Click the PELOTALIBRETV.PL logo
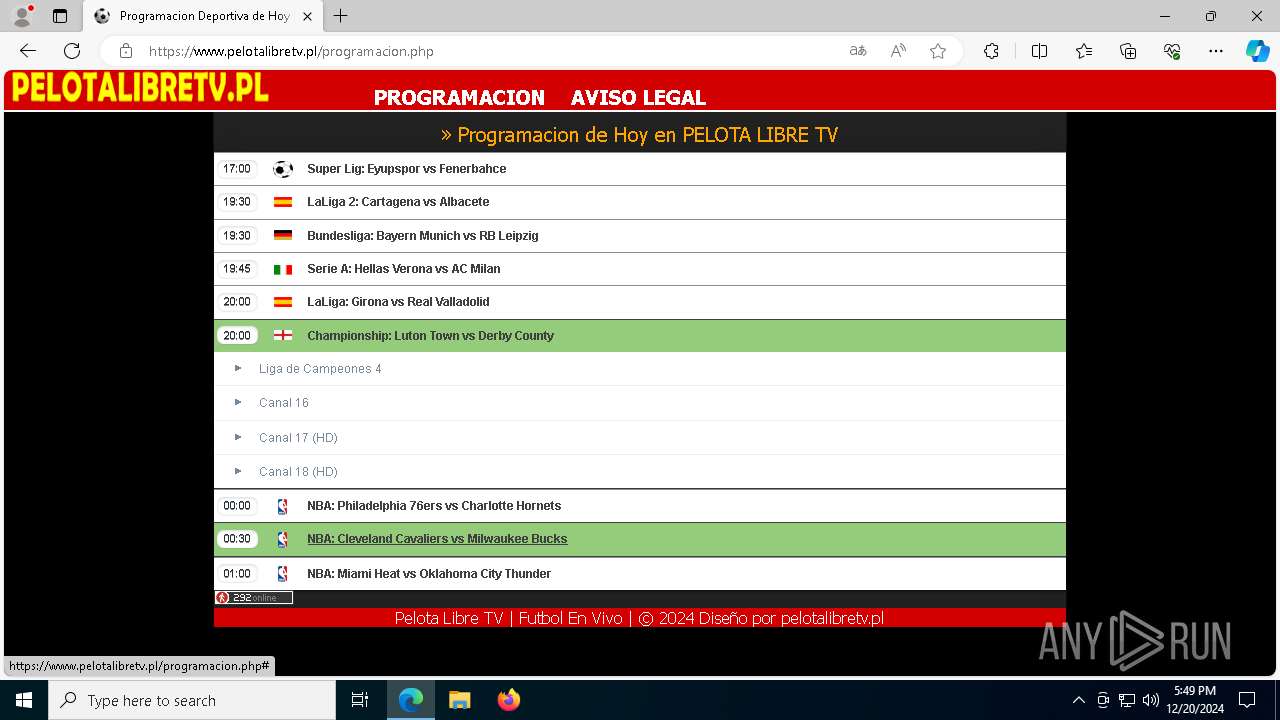The width and height of the screenshot is (1280, 720). (x=140, y=89)
